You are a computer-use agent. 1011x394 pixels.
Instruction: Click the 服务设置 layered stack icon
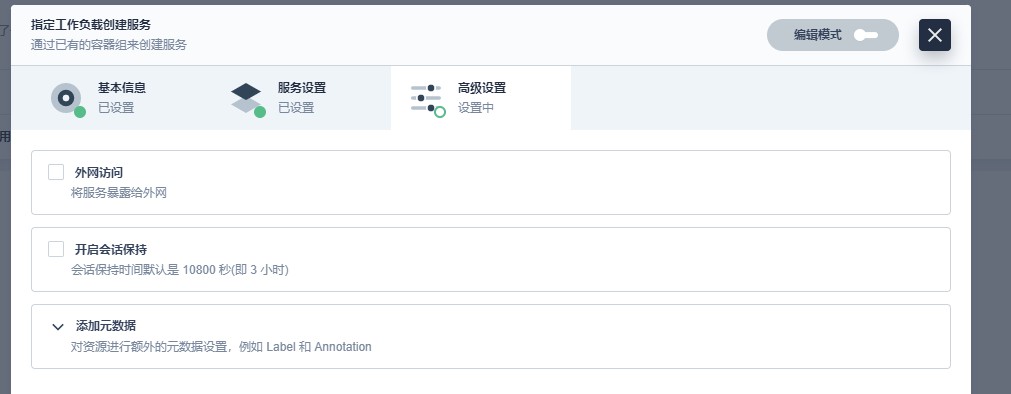pyautogui.click(x=246, y=98)
